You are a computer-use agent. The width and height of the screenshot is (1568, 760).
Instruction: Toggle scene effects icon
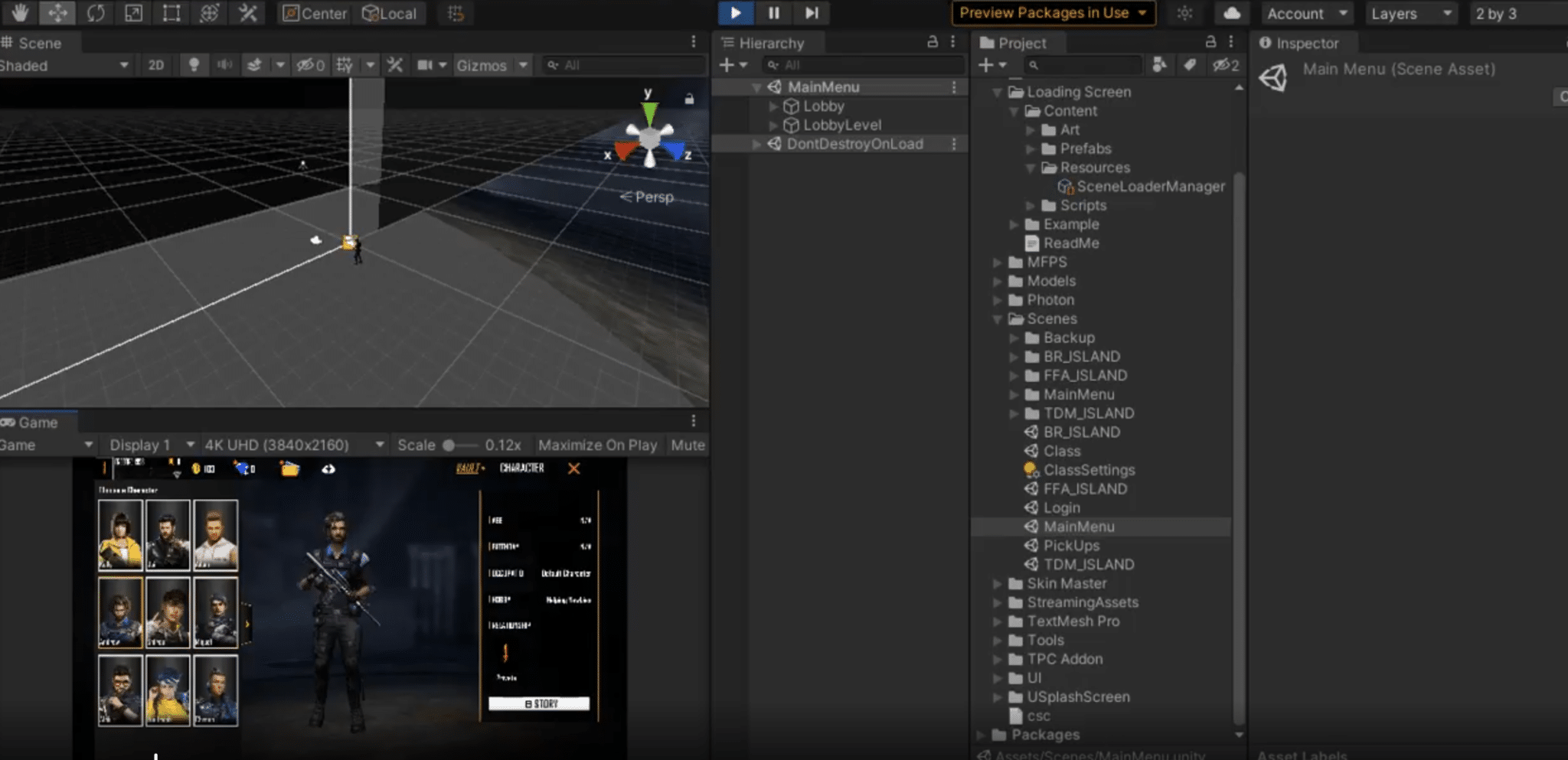click(254, 65)
